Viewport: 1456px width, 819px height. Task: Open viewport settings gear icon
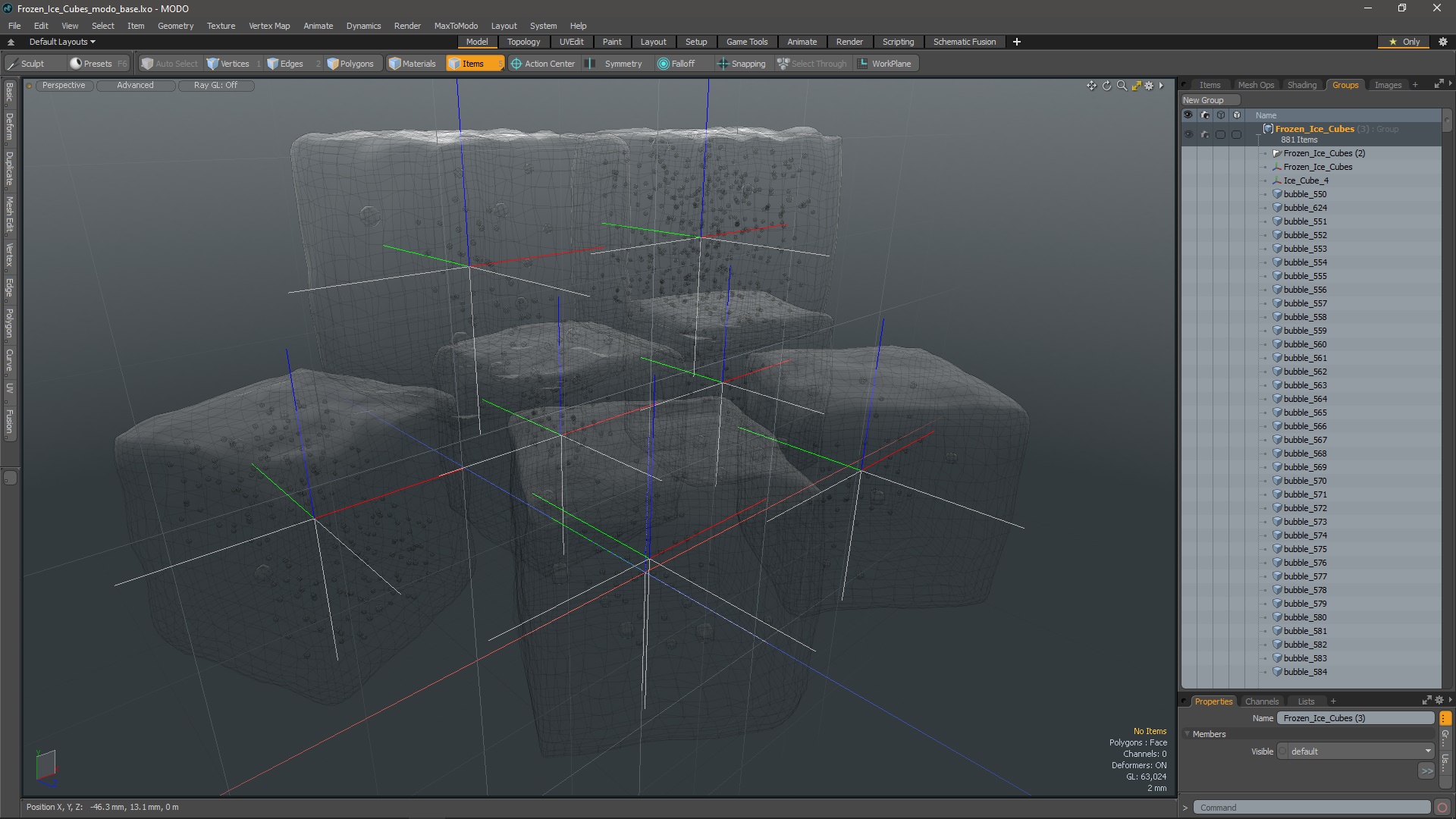coord(1149,86)
